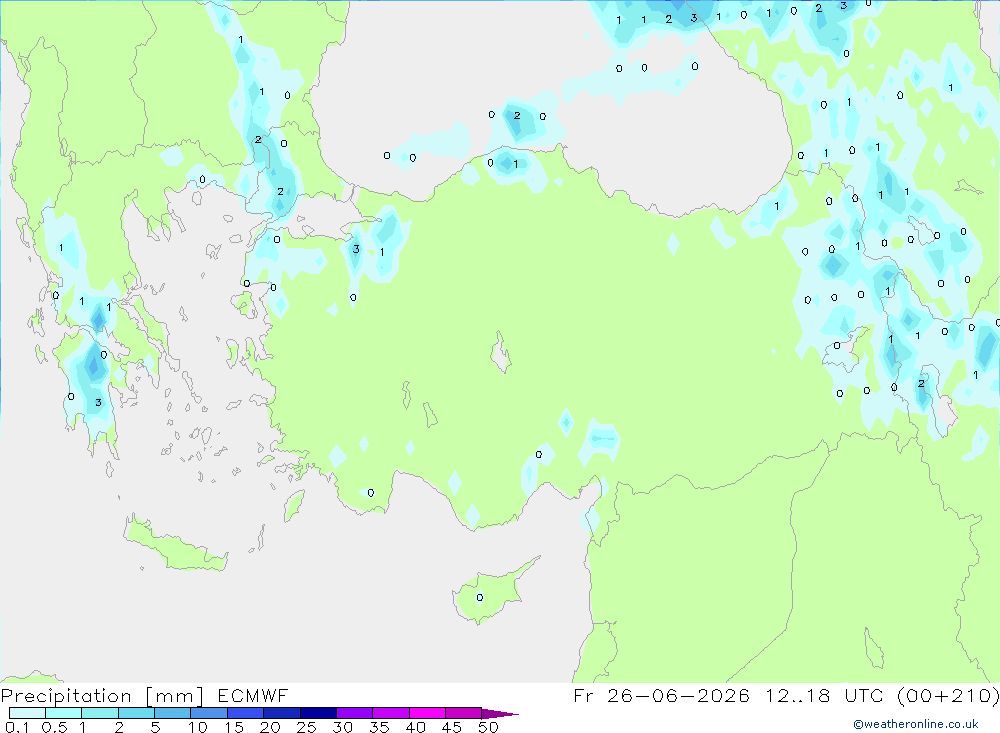Click the '(00+210)' forecast step label

point(948,695)
